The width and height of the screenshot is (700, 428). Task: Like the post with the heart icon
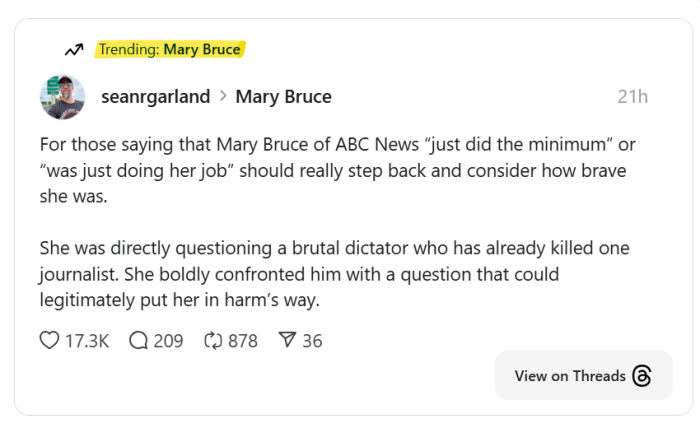tap(49, 341)
